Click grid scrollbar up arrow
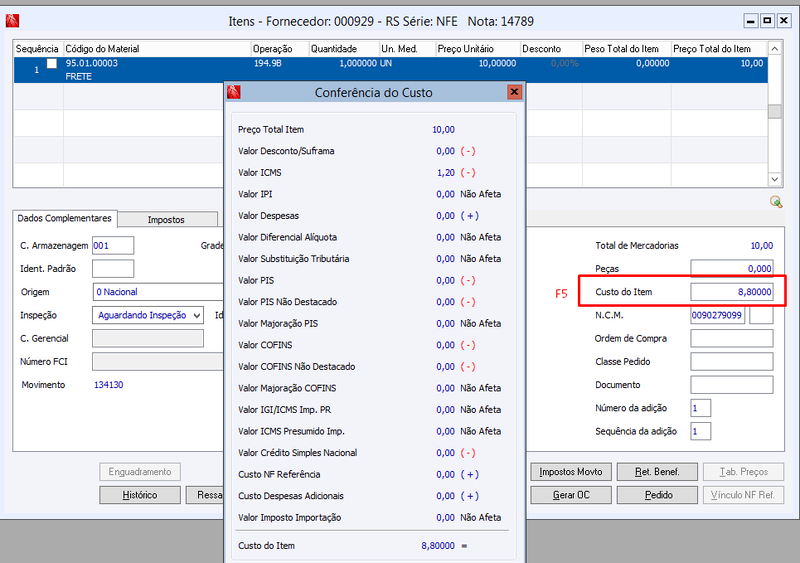The image size is (800, 563). (x=774, y=48)
